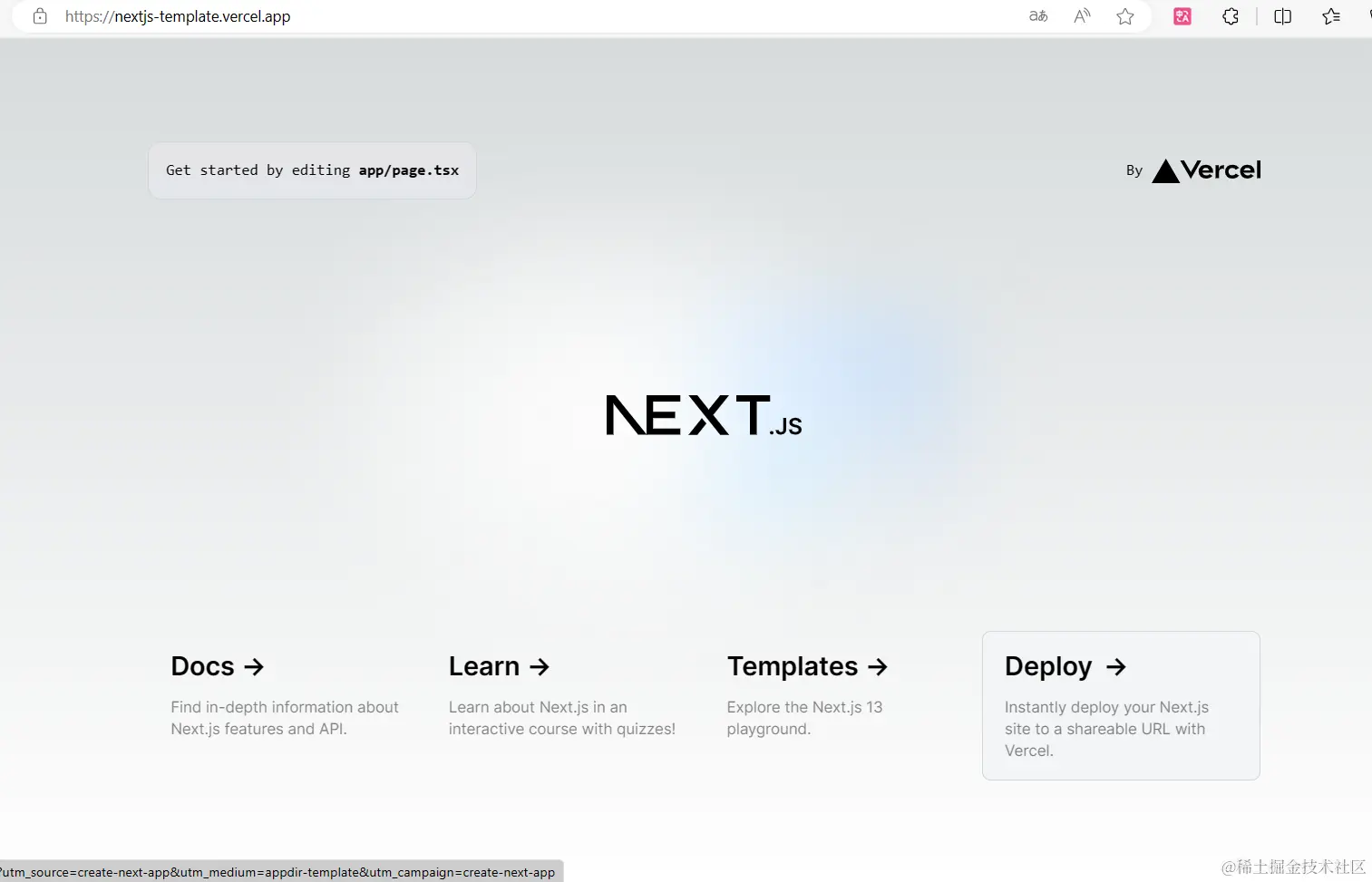1372x882 pixels.
Task: Click the arrow next to Deploy
Action: [1116, 667]
